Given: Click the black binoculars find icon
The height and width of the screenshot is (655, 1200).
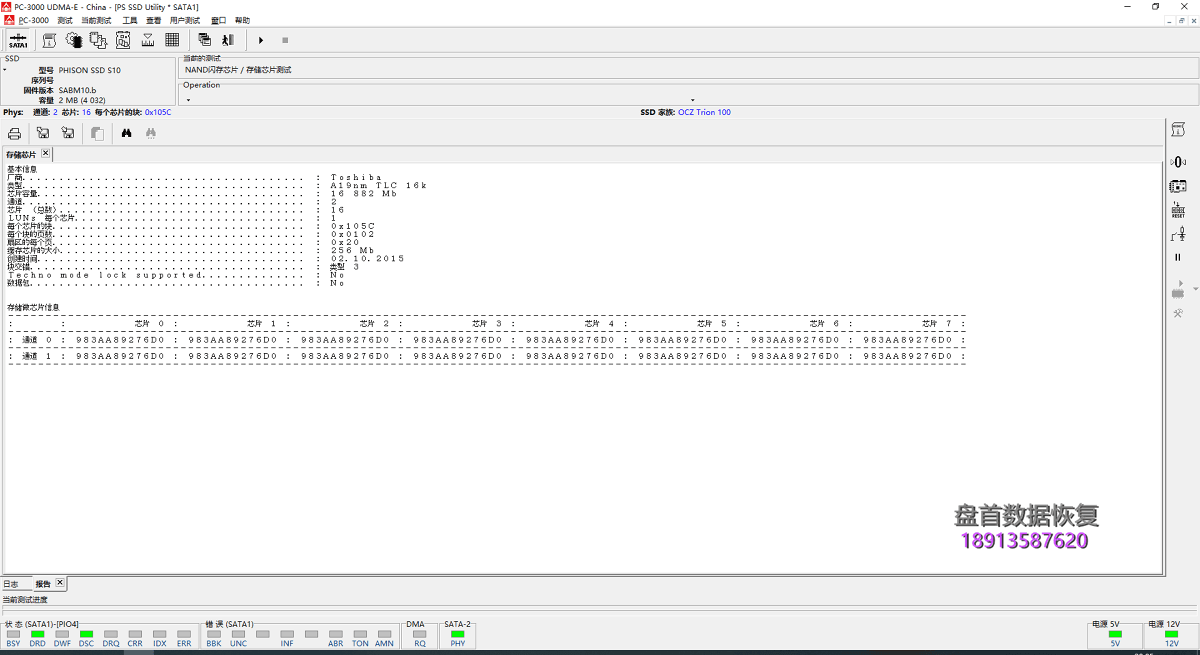Looking at the screenshot, I should 127,133.
